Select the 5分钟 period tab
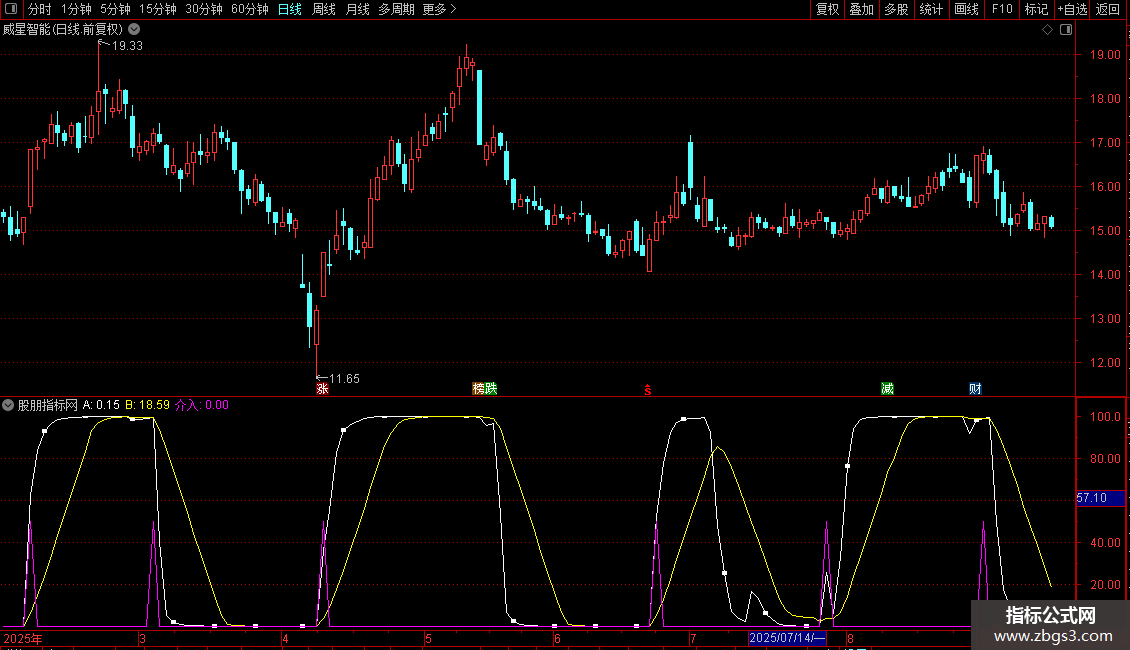 click(115, 9)
